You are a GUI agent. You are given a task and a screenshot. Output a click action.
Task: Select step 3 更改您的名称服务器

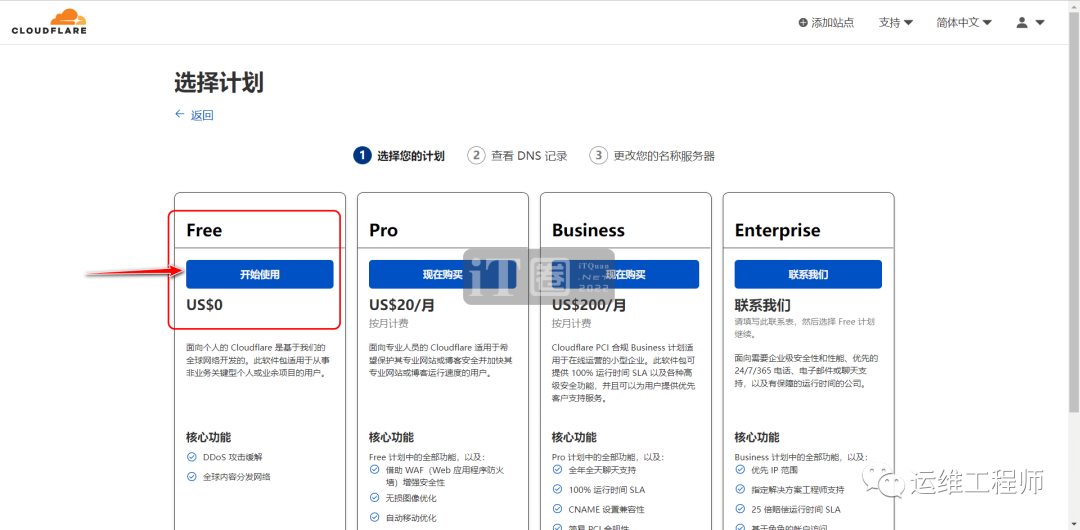652,156
